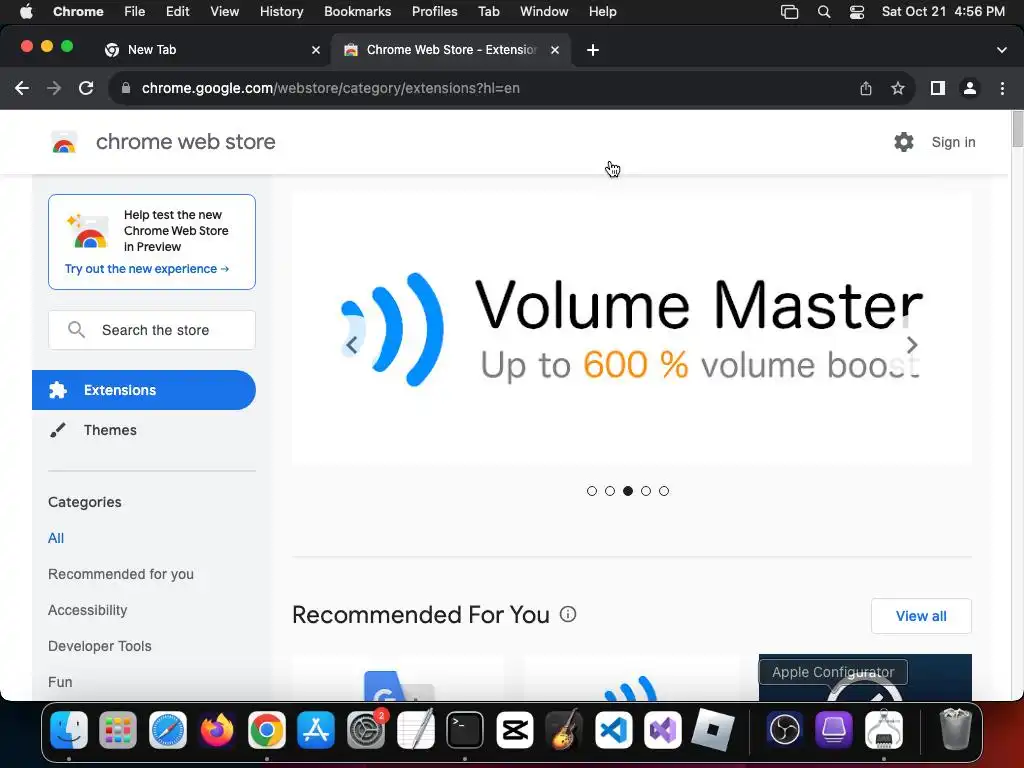This screenshot has width=1024, height=768.
Task: Select the first carousel dot
Action: (592, 491)
